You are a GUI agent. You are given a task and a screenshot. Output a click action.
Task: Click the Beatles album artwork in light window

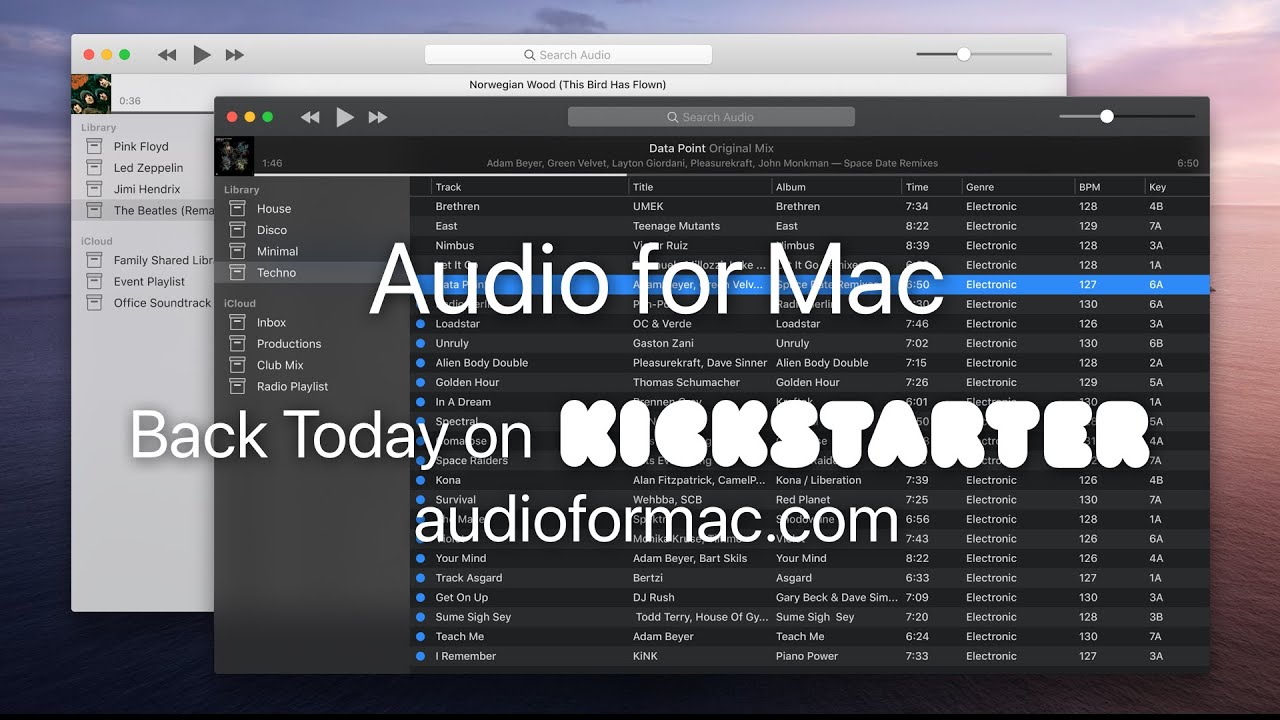91,94
